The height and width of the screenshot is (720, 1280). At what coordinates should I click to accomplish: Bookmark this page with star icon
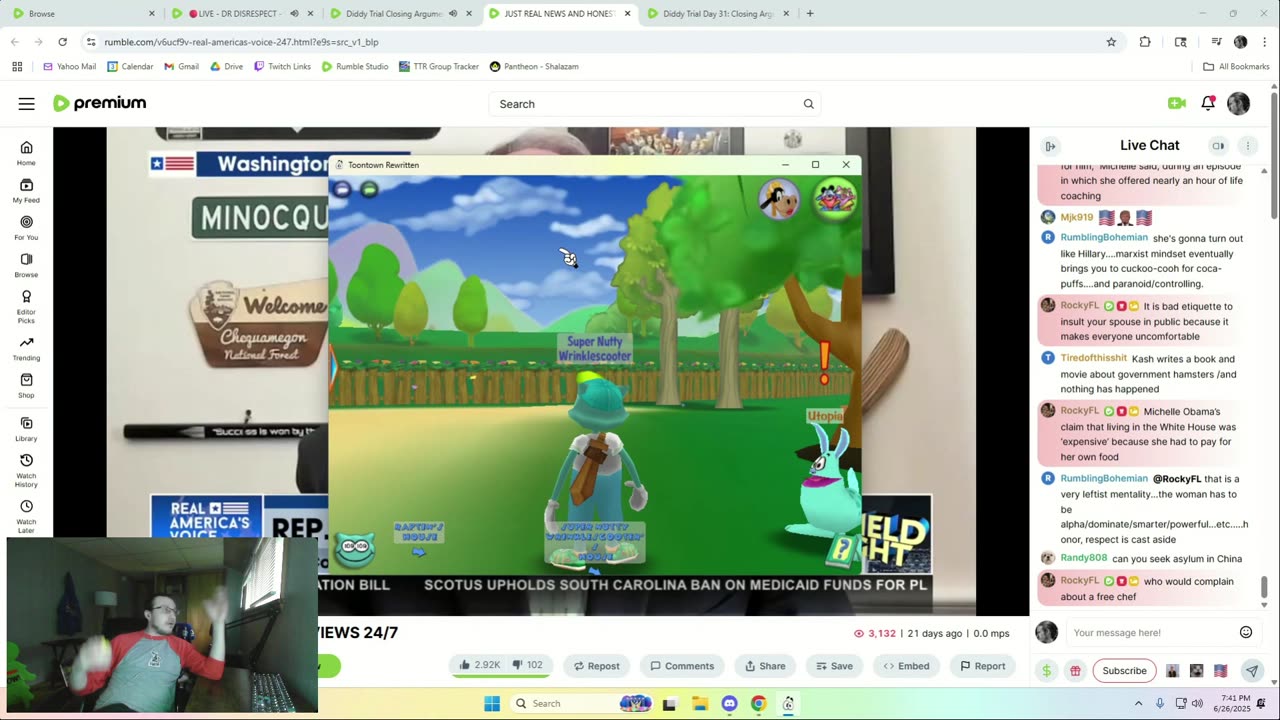coord(1111,42)
